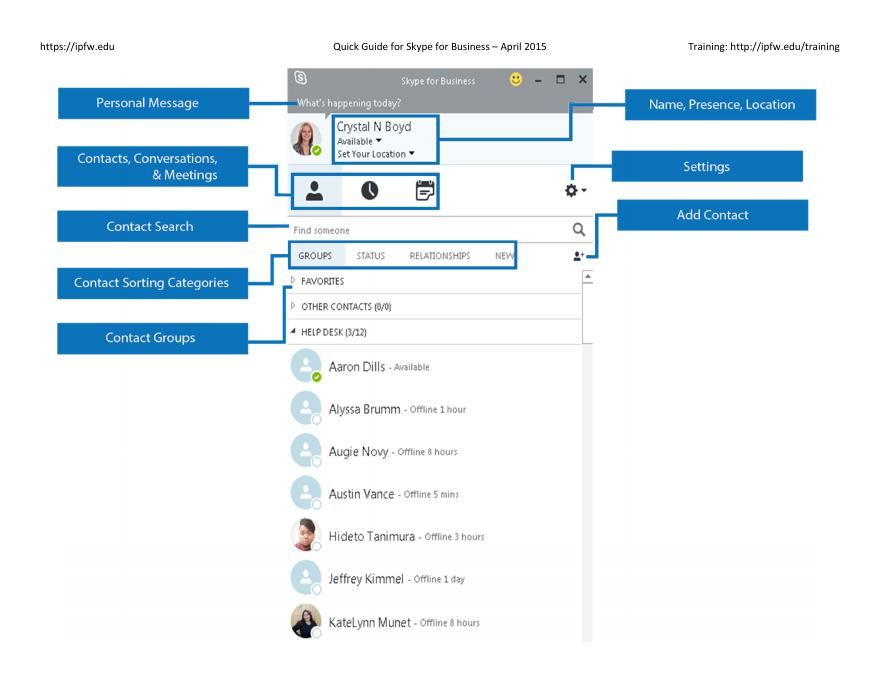
Task: Open Settings gear icon
Action: coord(571,191)
